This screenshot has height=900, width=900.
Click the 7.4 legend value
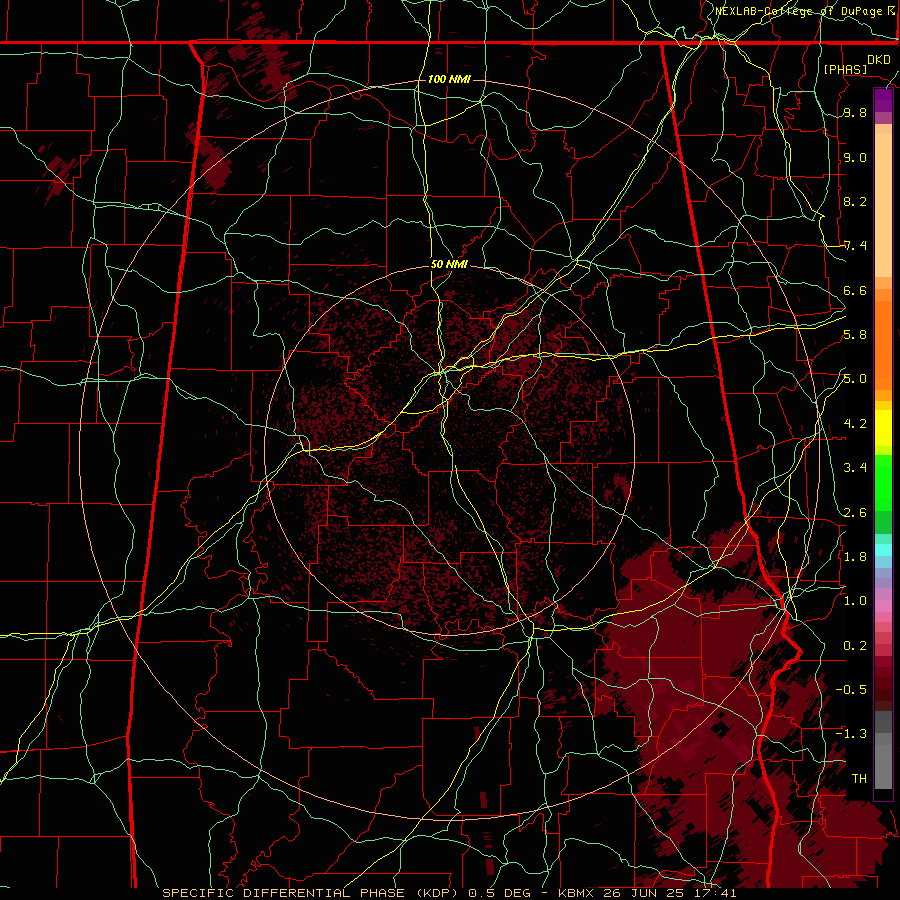pyautogui.click(x=855, y=246)
